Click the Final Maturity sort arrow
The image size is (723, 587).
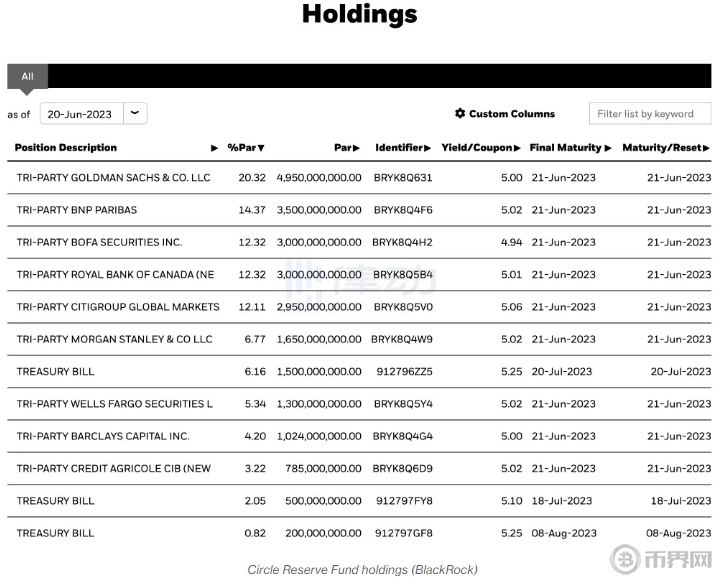[x=609, y=148]
